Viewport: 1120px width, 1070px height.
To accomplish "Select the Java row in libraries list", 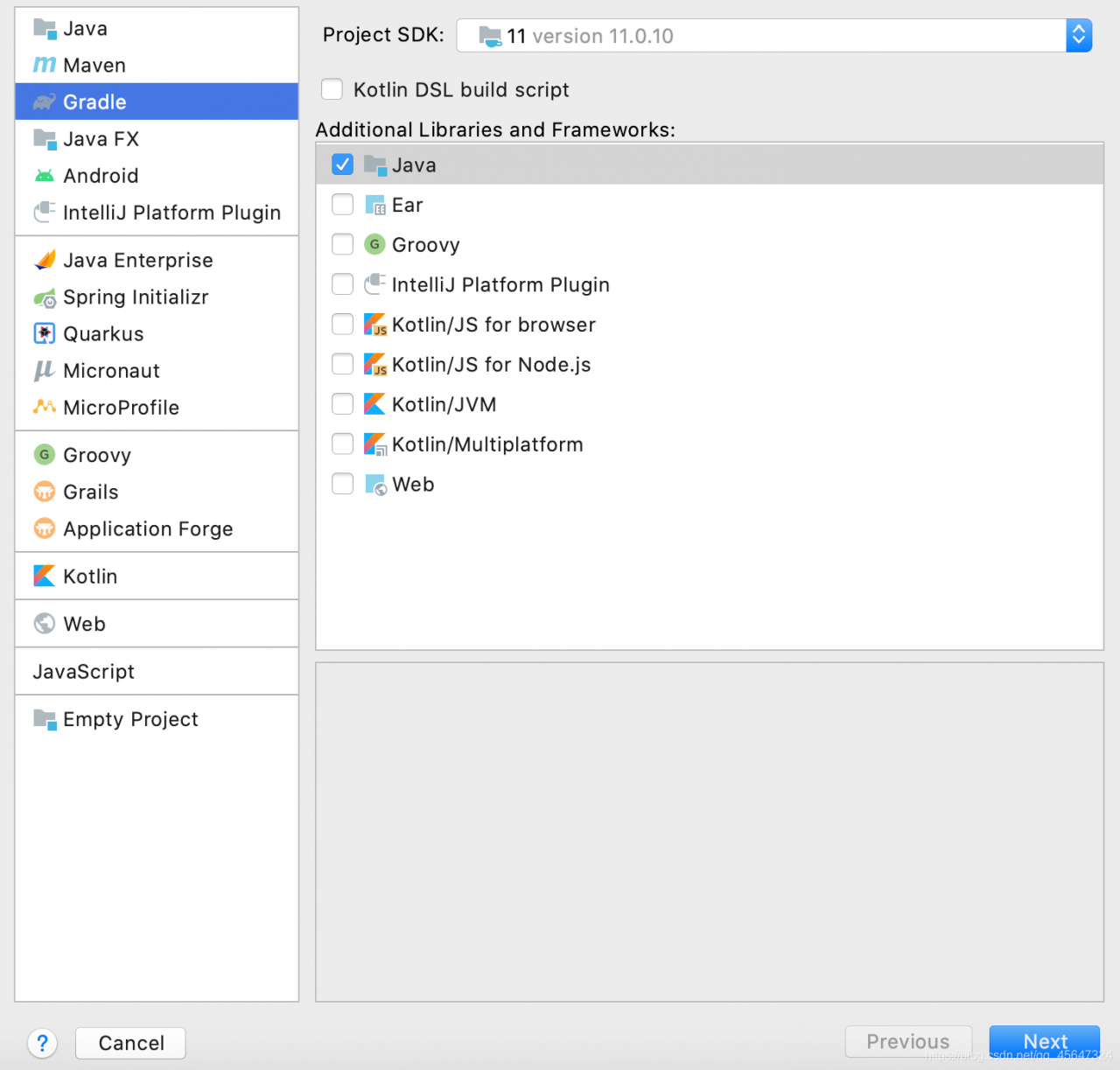I will [x=710, y=164].
